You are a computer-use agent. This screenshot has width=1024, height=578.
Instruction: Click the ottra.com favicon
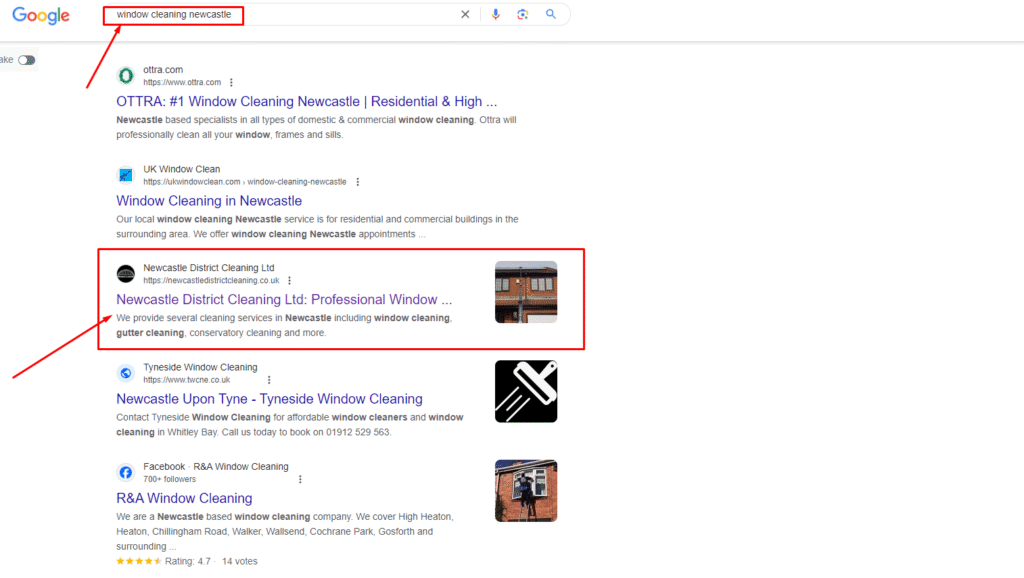[126, 76]
